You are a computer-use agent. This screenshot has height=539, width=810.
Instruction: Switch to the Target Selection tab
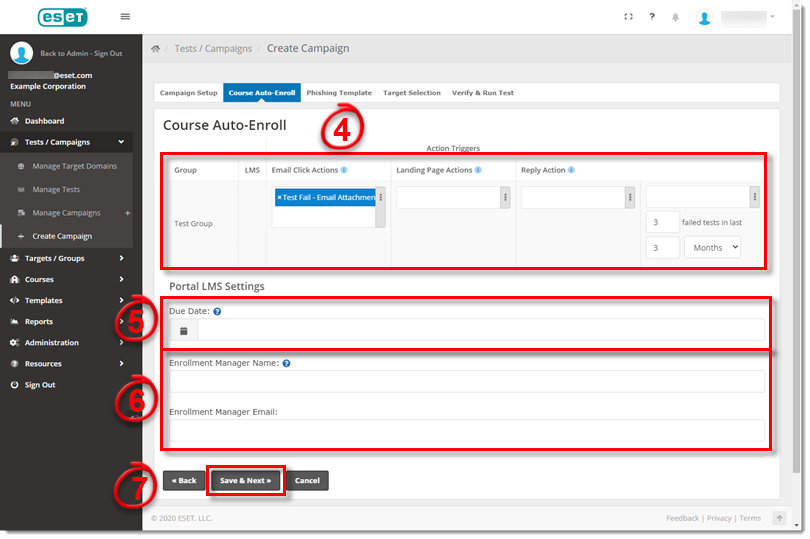click(x=411, y=93)
